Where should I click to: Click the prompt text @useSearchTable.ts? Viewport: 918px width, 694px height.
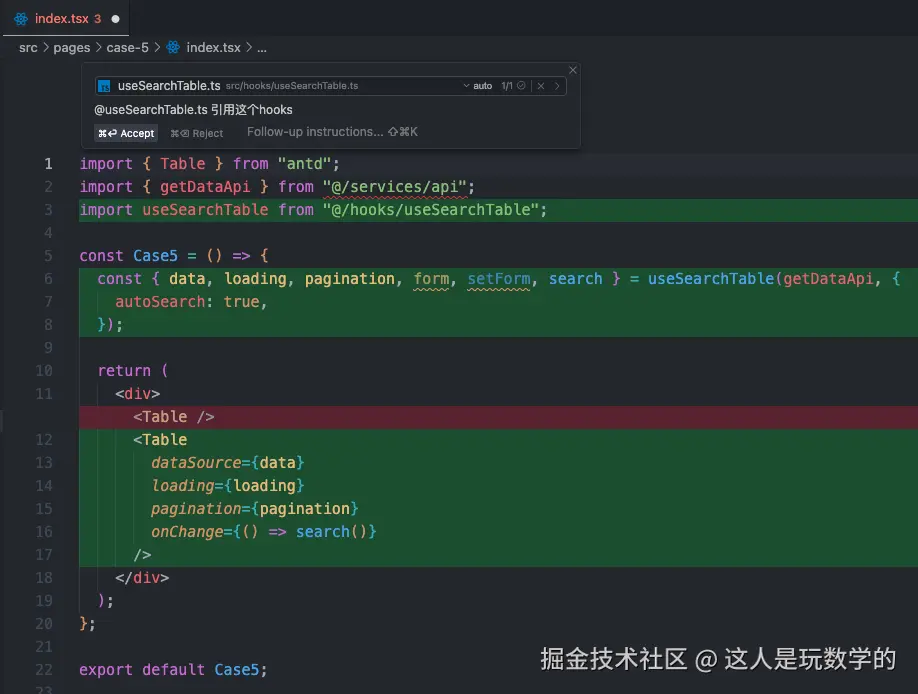coord(150,110)
